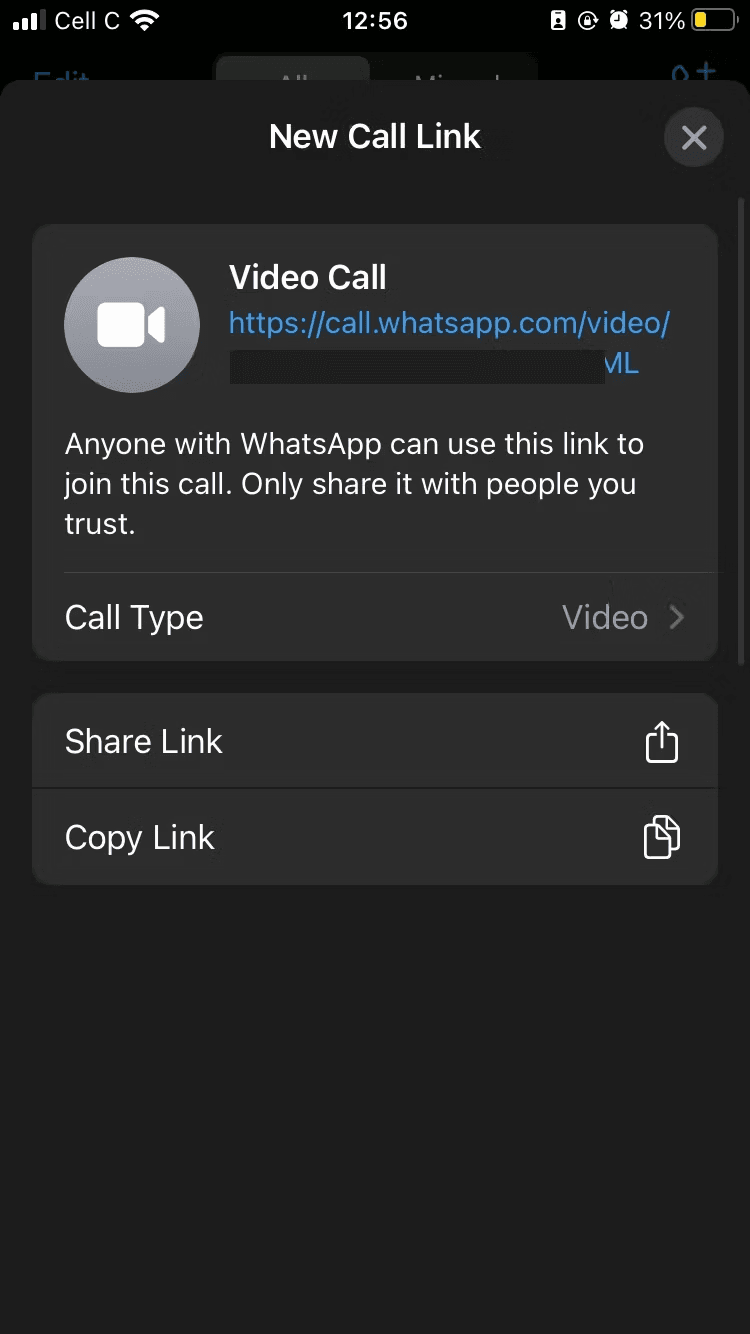Viewport: 750px width, 1334px height.
Task: Close the New Call Link sheet
Action: [693, 137]
